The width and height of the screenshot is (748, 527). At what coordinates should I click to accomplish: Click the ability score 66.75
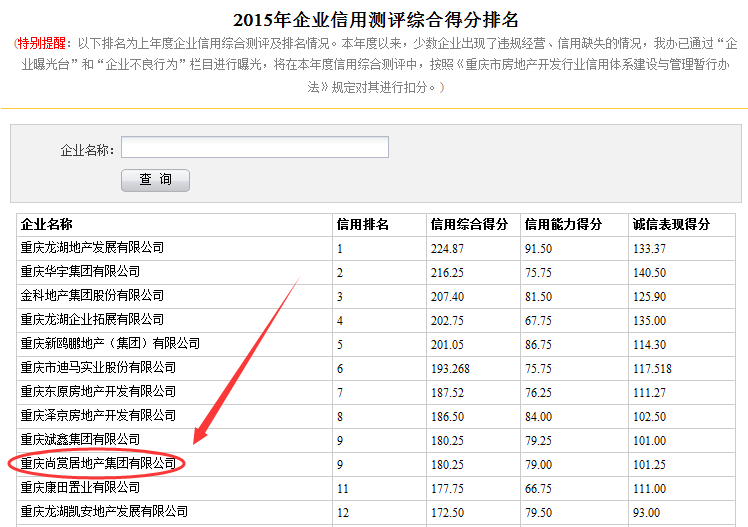[x=538, y=488]
